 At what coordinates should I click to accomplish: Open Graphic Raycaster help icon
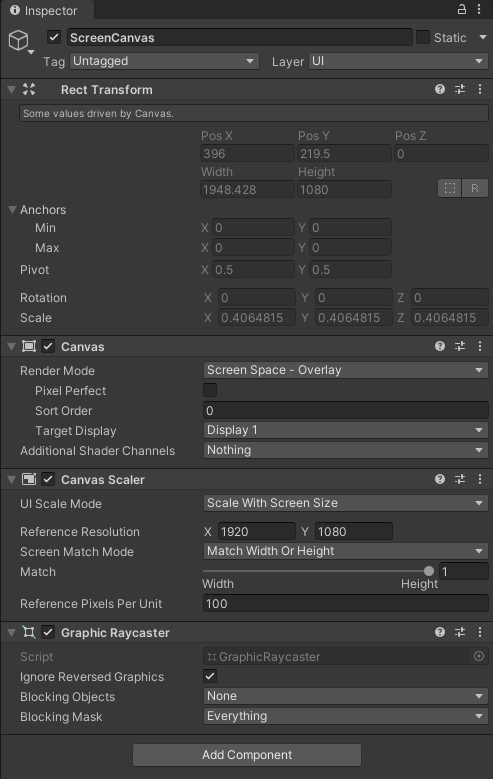(x=440, y=632)
